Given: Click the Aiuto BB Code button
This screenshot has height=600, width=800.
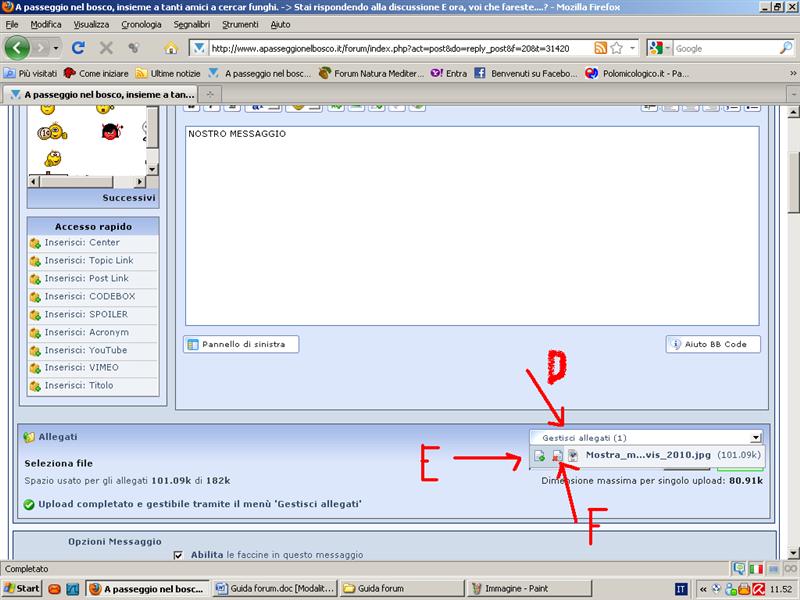Looking at the screenshot, I should coord(713,344).
